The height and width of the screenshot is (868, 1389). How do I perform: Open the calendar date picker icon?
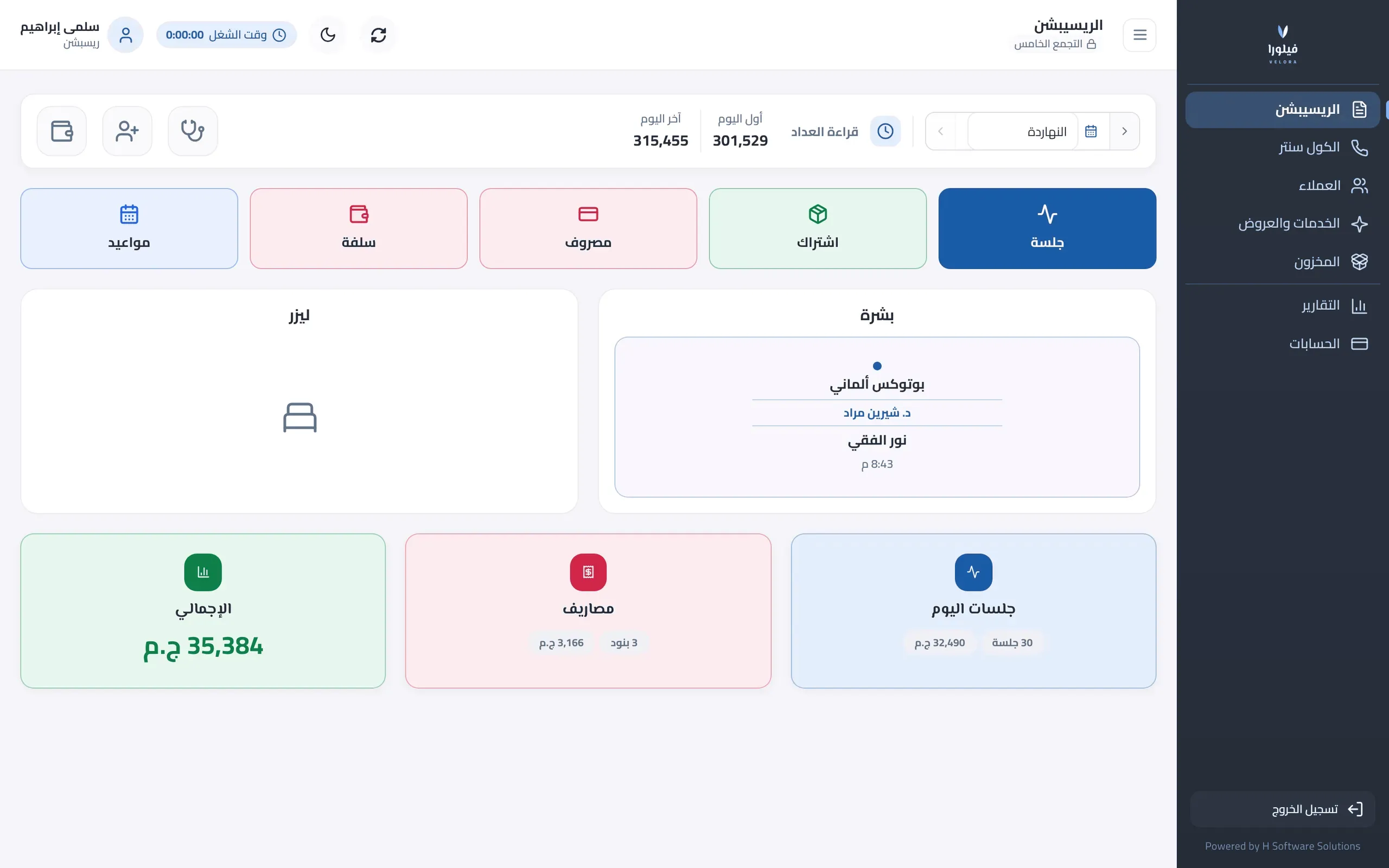tap(1091, 131)
